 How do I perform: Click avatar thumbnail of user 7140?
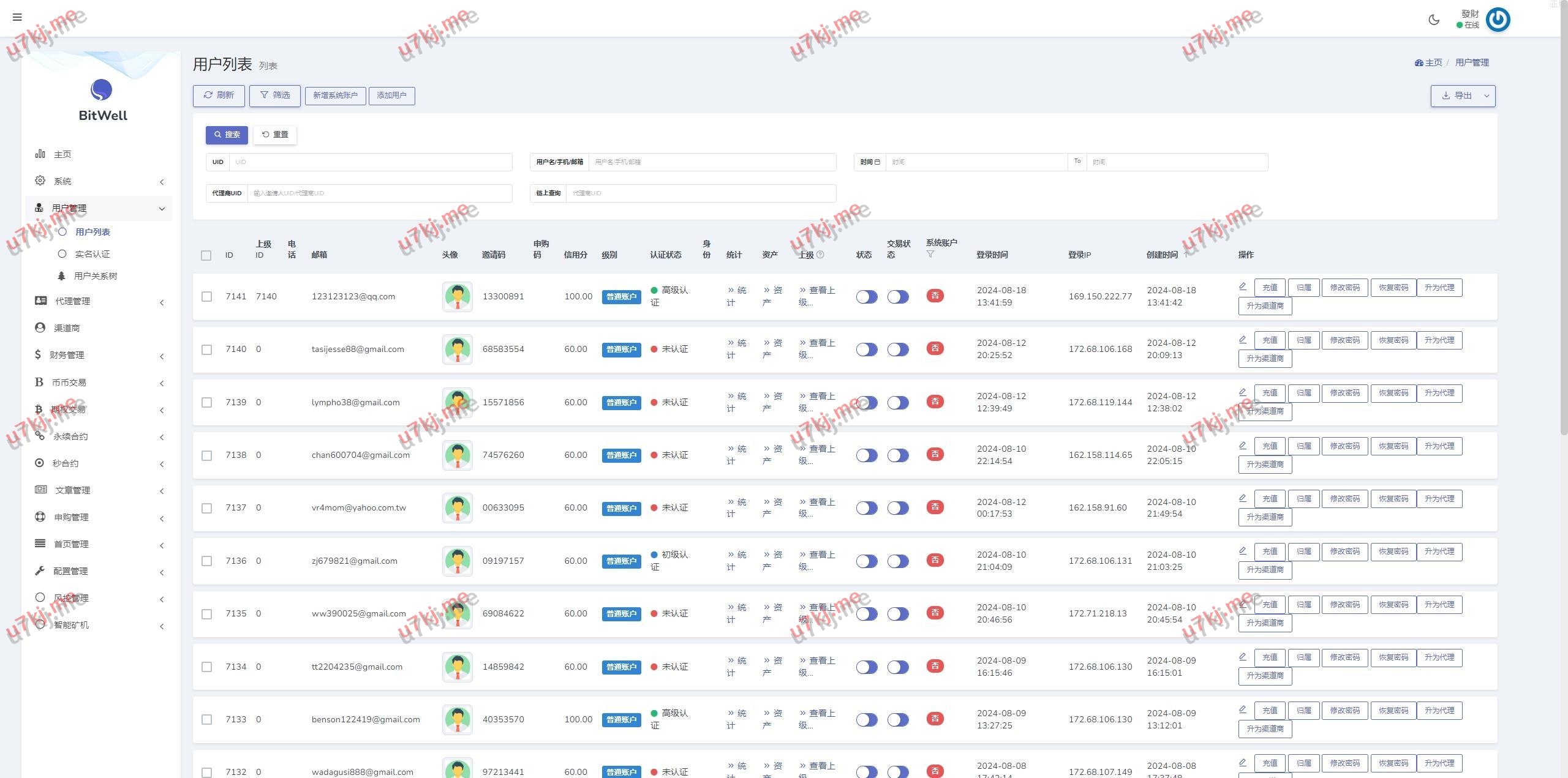(x=457, y=350)
